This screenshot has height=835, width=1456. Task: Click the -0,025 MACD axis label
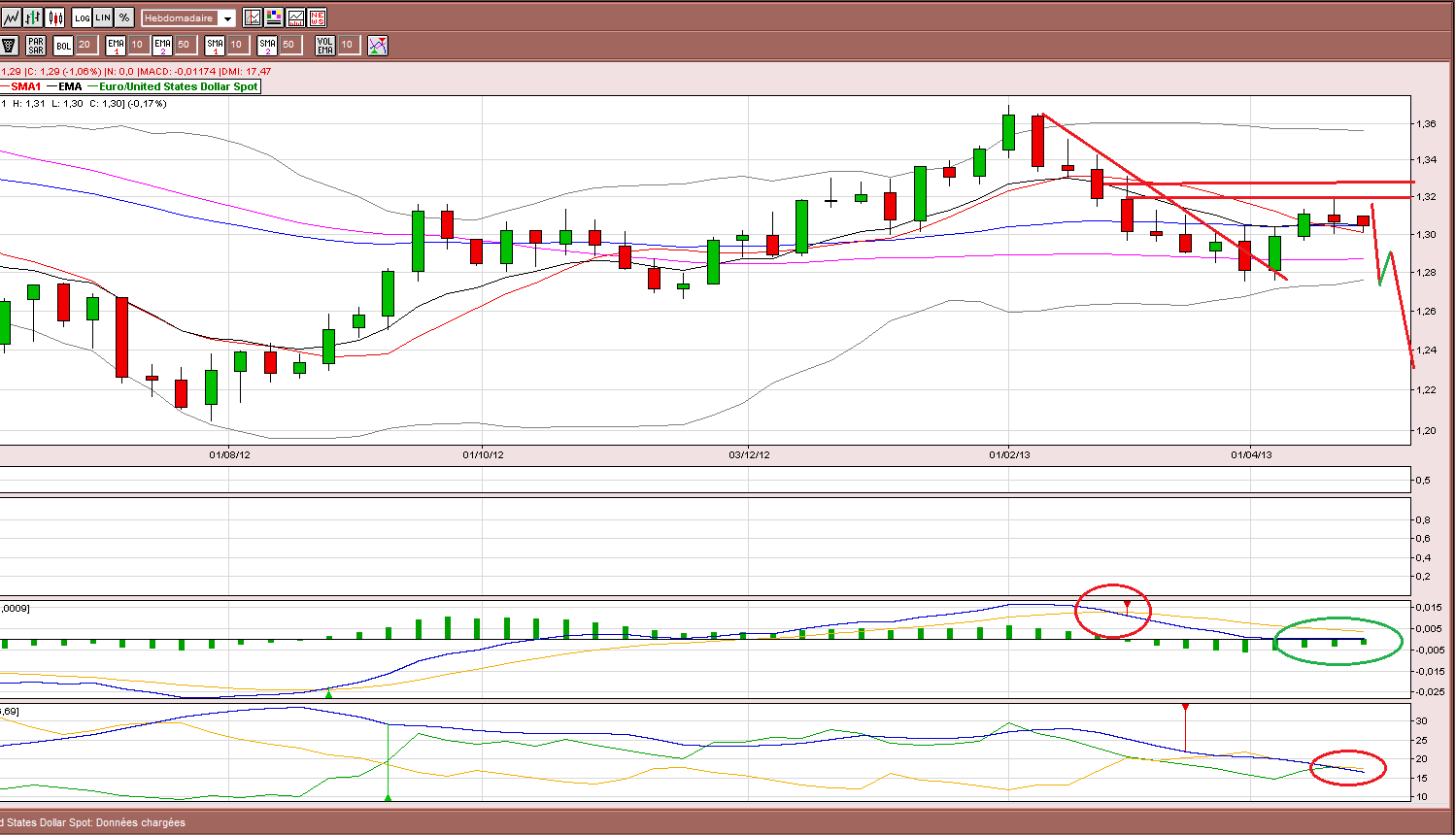coord(1429,692)
